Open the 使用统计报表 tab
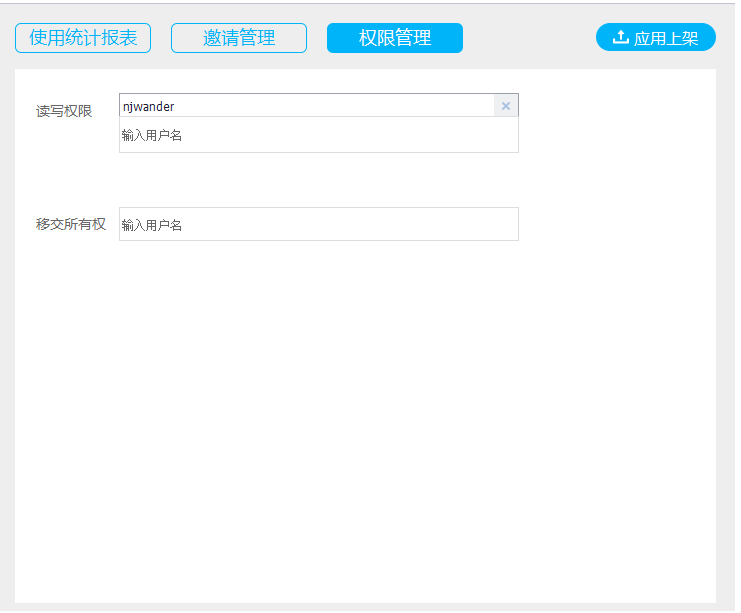This screenshot has width=741, height=613. [83, 38]
